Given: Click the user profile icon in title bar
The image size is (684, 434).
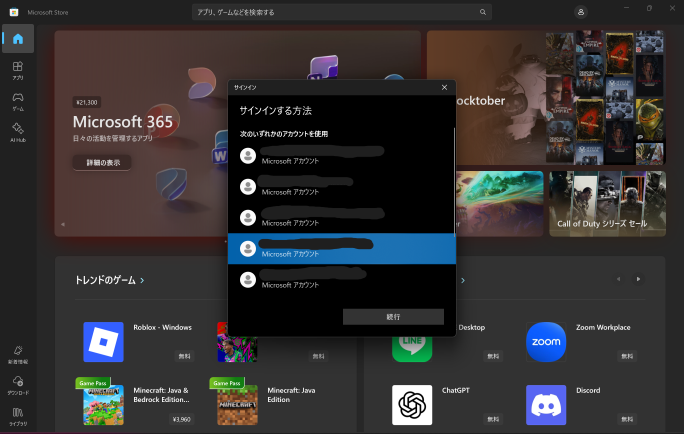Looking at the screenshot, I should click(581, 12).
